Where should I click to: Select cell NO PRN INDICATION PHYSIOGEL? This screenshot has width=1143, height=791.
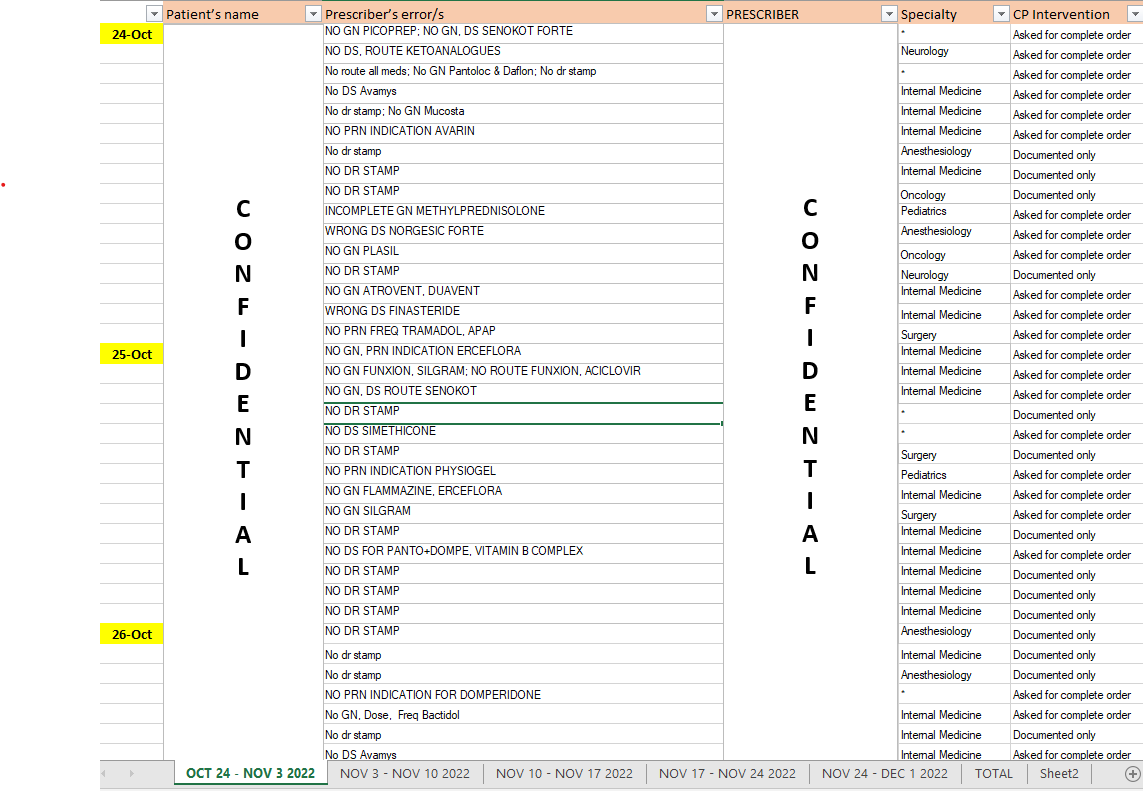tap(523, 473)
